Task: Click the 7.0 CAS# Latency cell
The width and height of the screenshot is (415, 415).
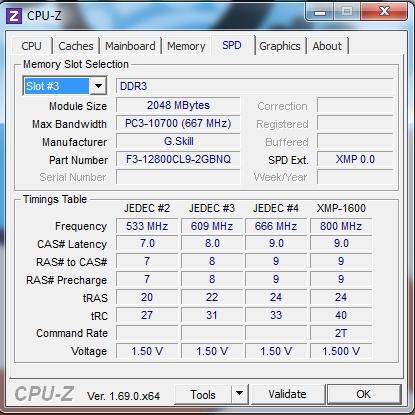Action: tap(147, 244)
